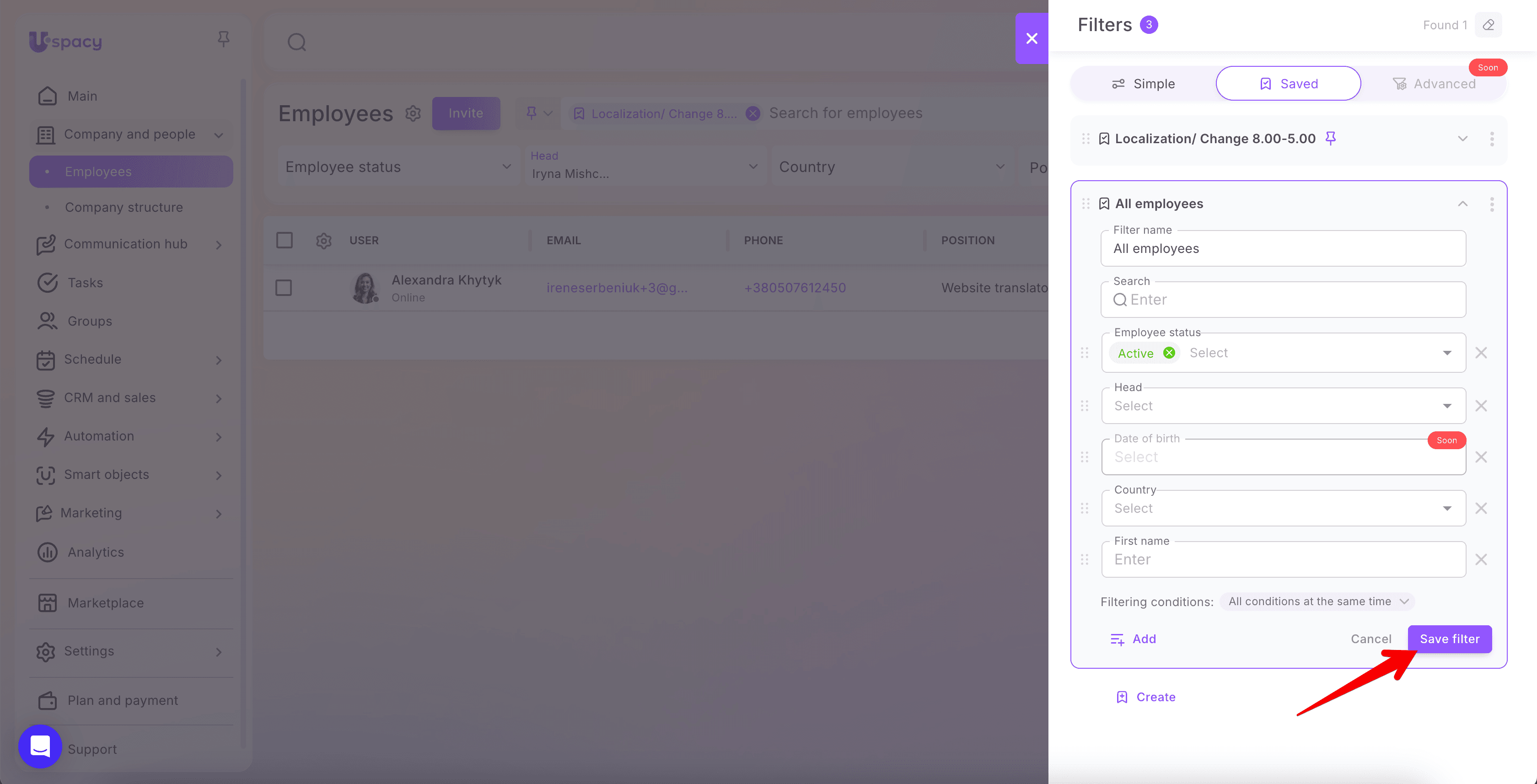This screenshot has height=784, width=1537.
Task: Click the drag handle of the Country field
Action: point(1085,508)
